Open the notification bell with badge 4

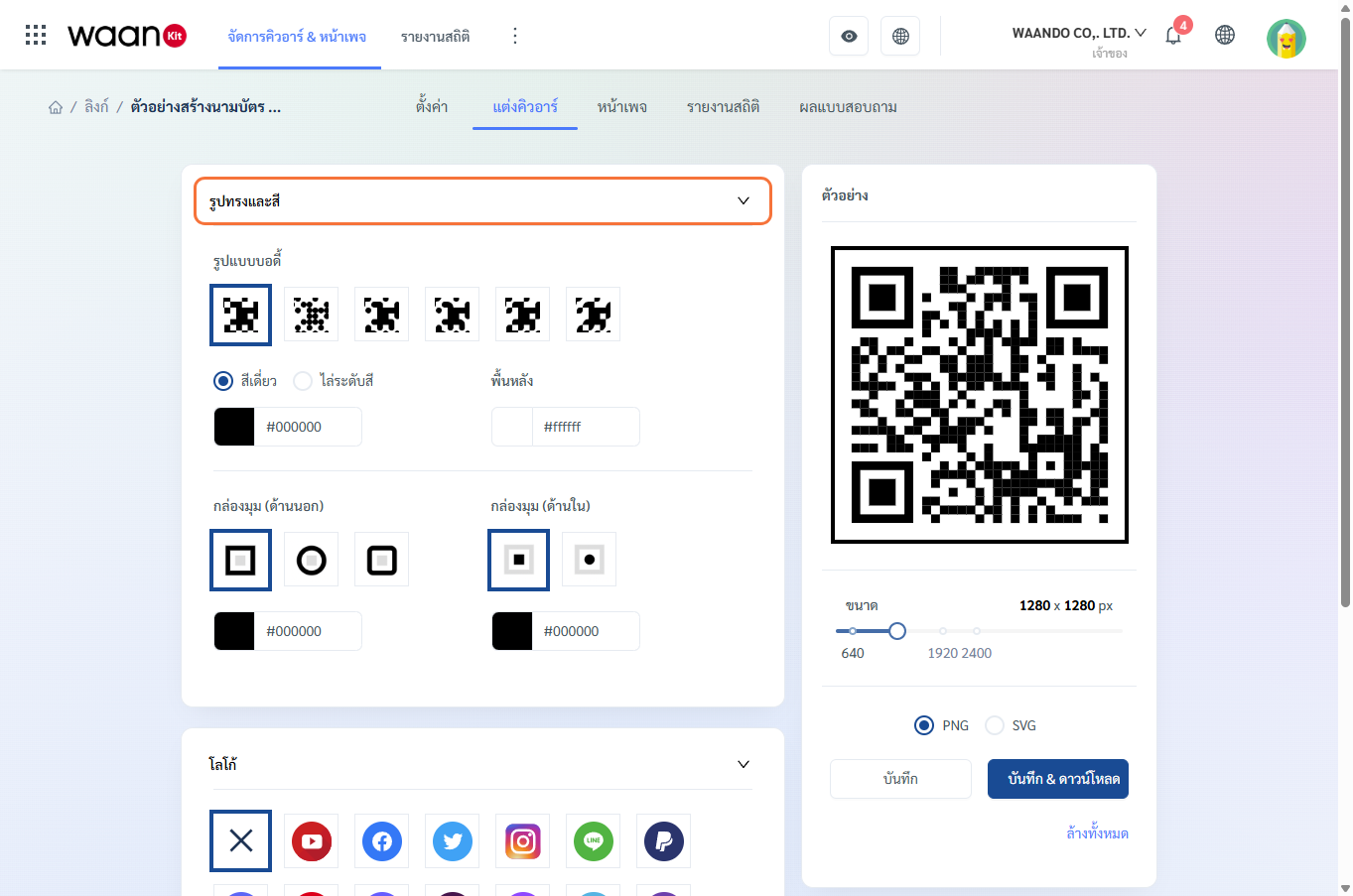1173,36
